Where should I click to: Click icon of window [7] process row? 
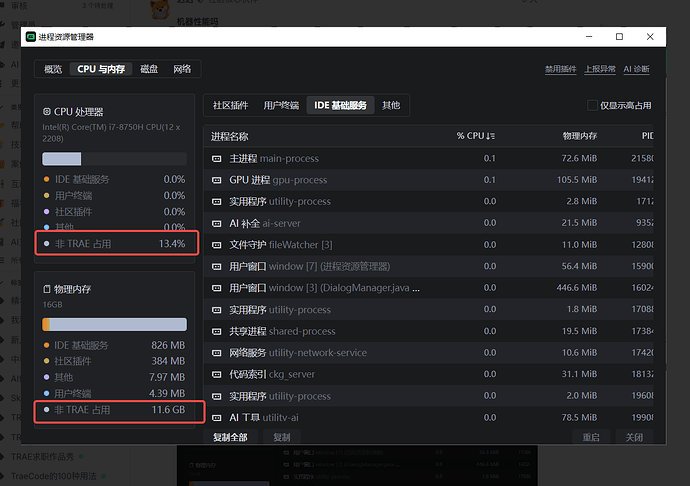tap(217, 266)
